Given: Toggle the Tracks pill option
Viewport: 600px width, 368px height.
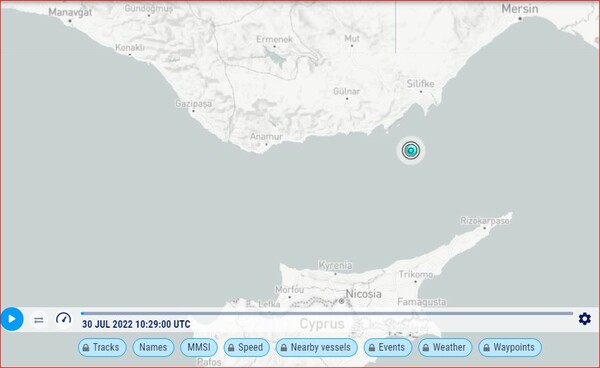Looking at the screenshot, I should (x=102, y=347).
